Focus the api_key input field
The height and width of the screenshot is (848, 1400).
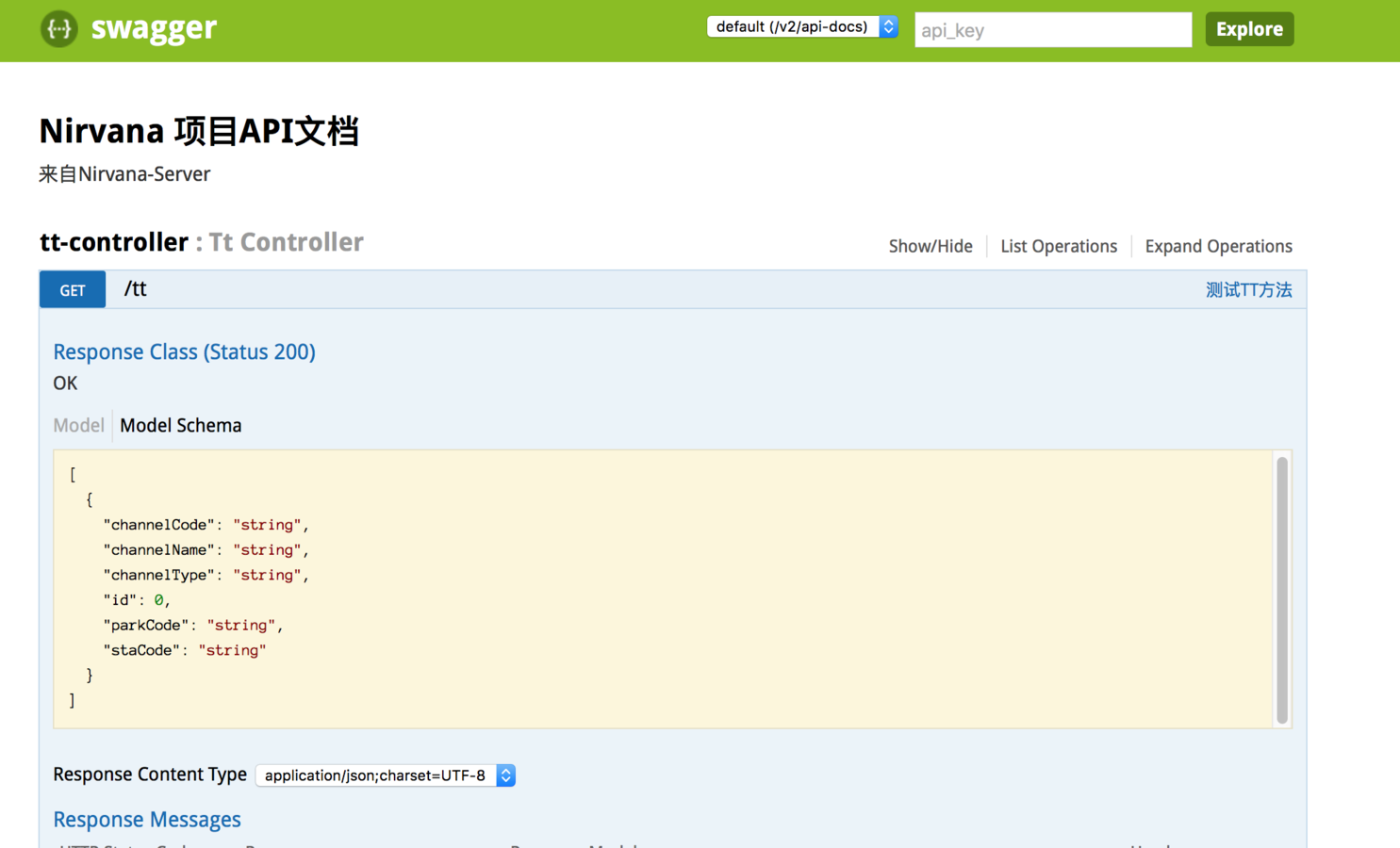tap(1053, 29)
